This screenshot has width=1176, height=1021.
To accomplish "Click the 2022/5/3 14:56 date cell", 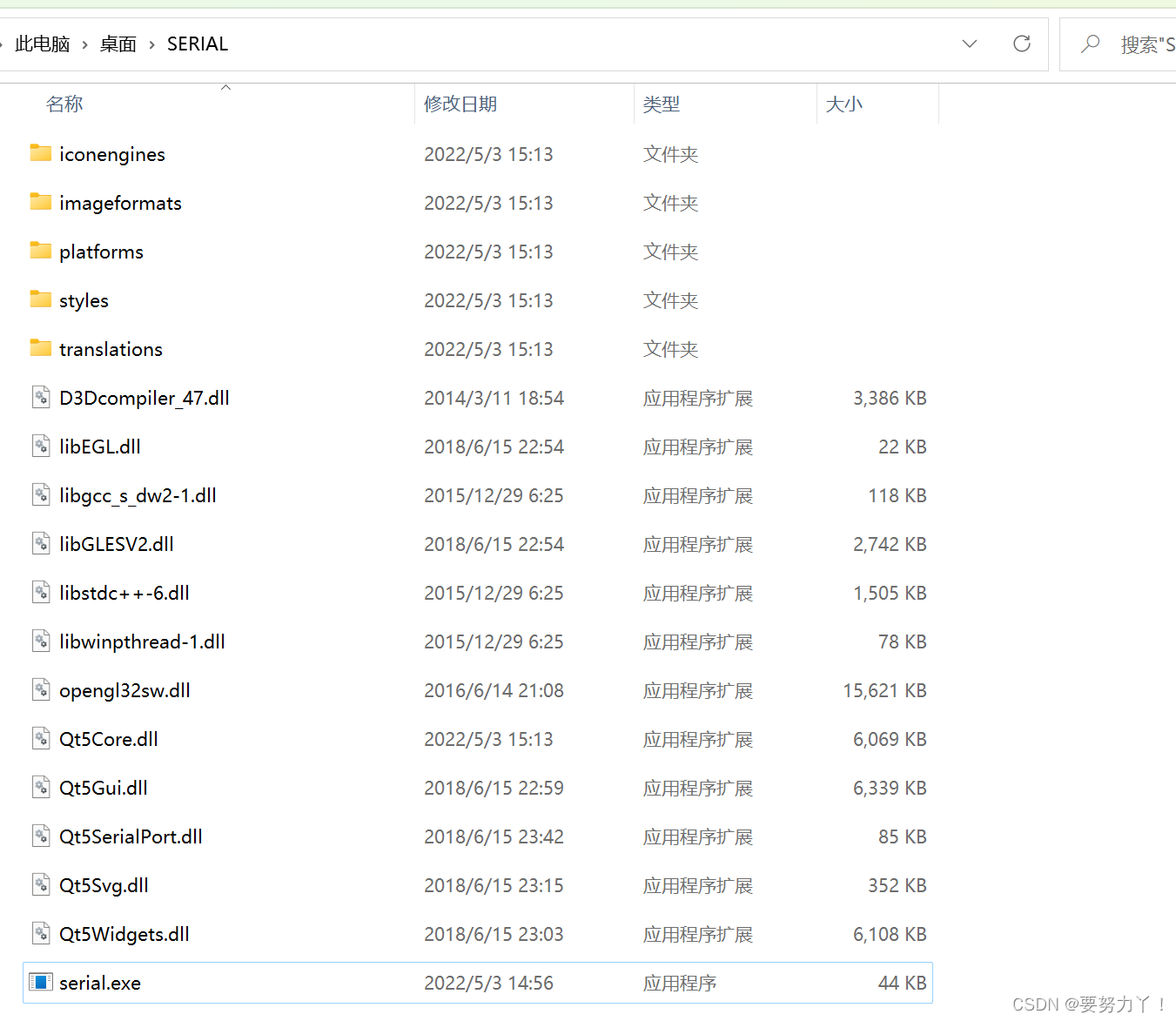I will (x=488, y=983).
